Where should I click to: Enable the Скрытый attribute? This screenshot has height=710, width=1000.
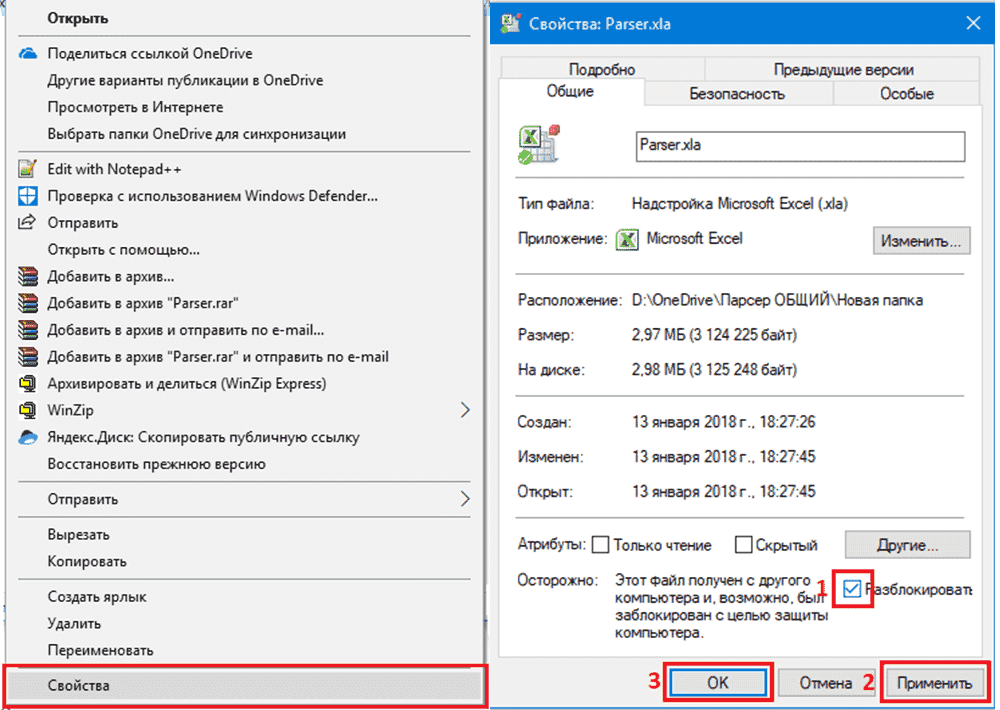tap(744, 545)
